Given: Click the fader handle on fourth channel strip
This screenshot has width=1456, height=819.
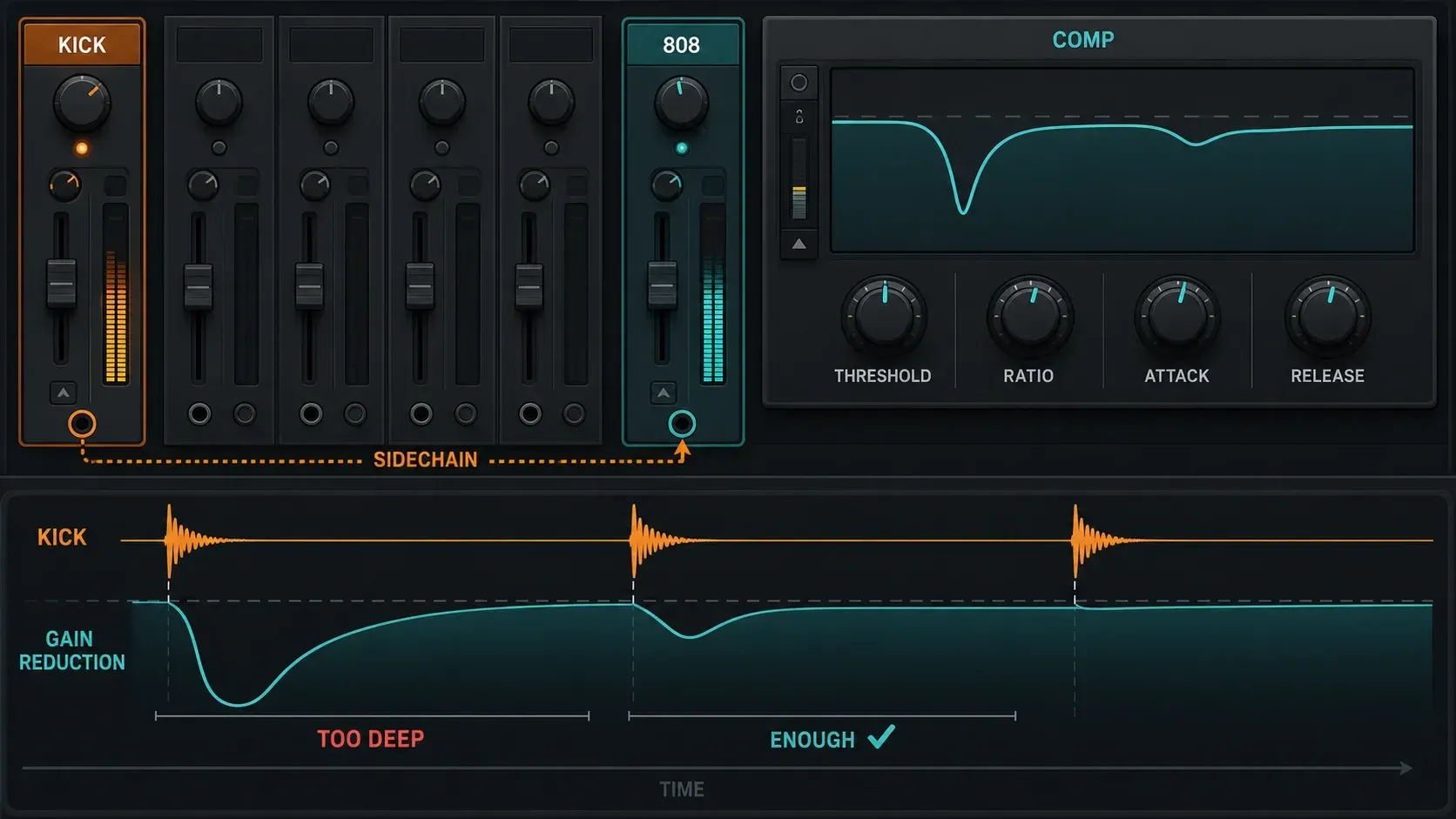Looking at the screenshot, I should click(420, 285).
